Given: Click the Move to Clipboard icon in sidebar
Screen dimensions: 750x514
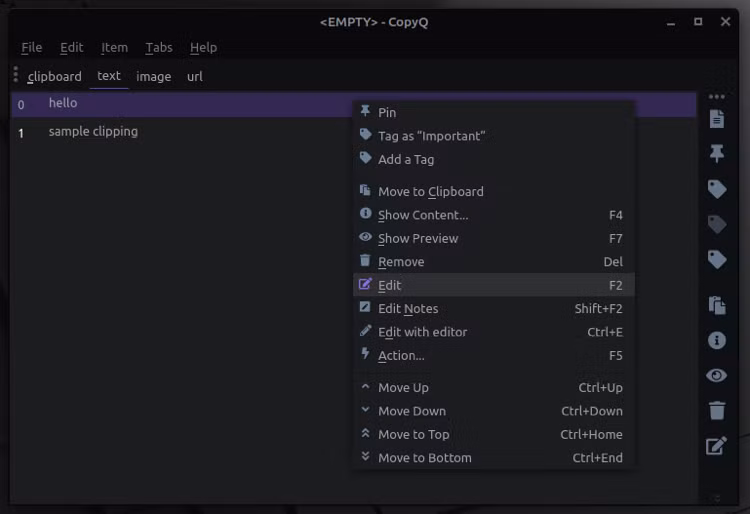Looking at the screenshot, I should 717,305.
